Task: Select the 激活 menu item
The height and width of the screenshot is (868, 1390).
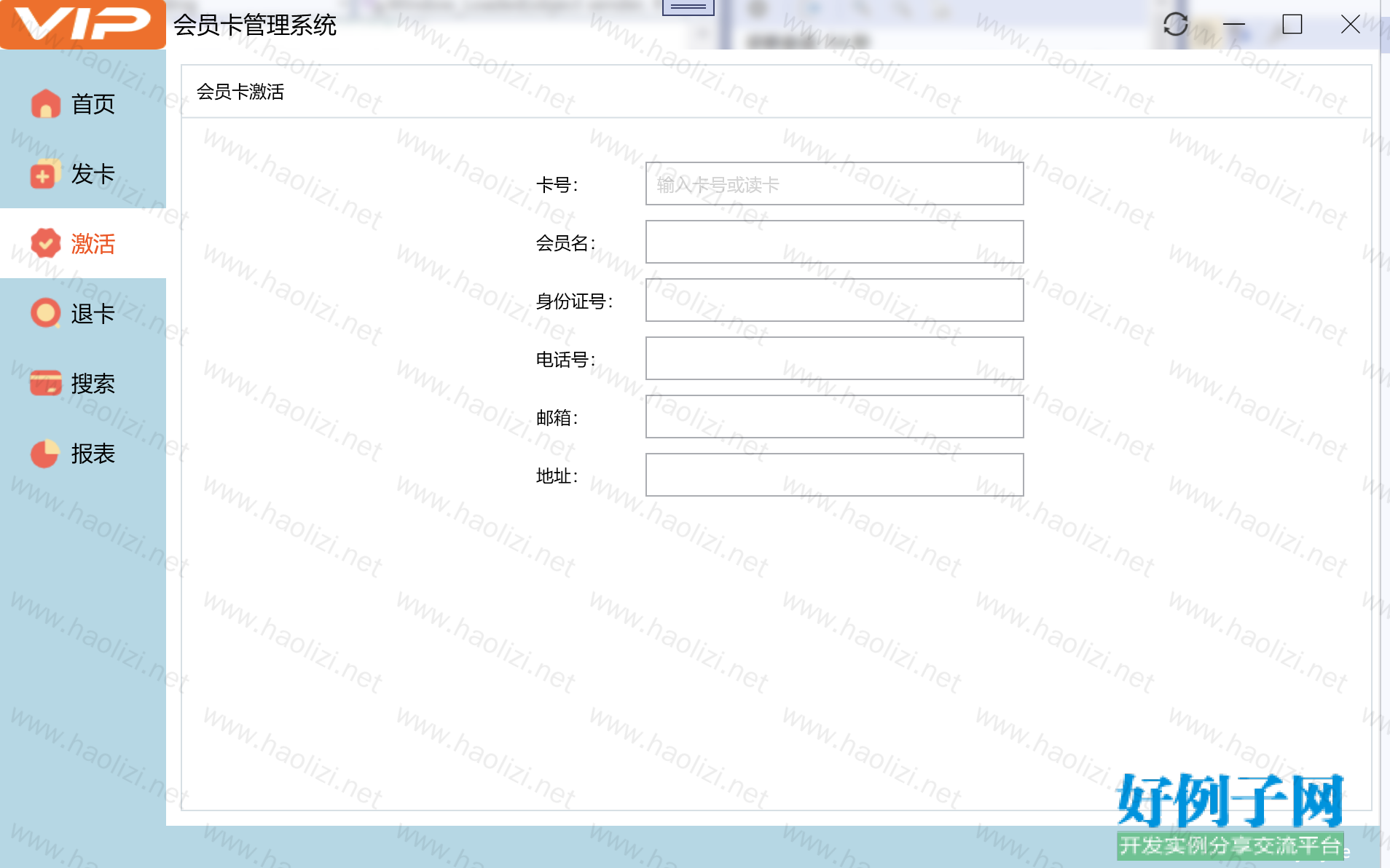Action: [x=83, y=243]
